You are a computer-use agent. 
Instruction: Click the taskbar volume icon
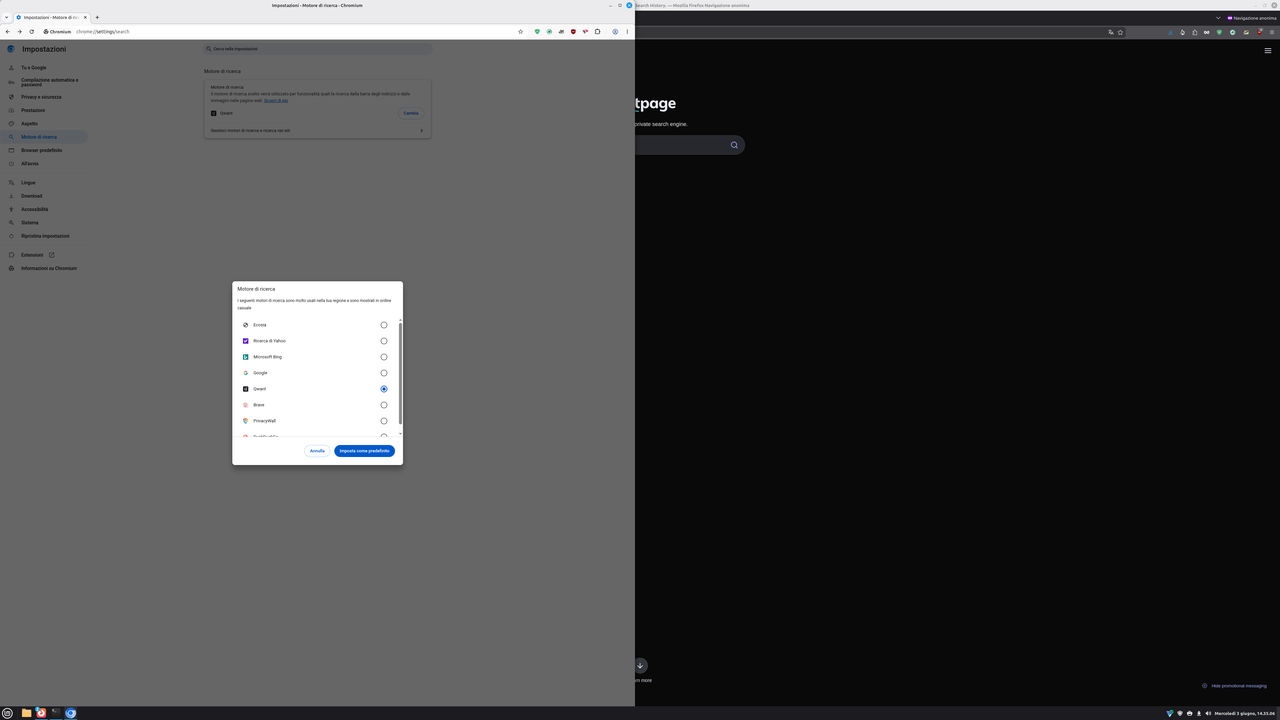[1208, 713]
